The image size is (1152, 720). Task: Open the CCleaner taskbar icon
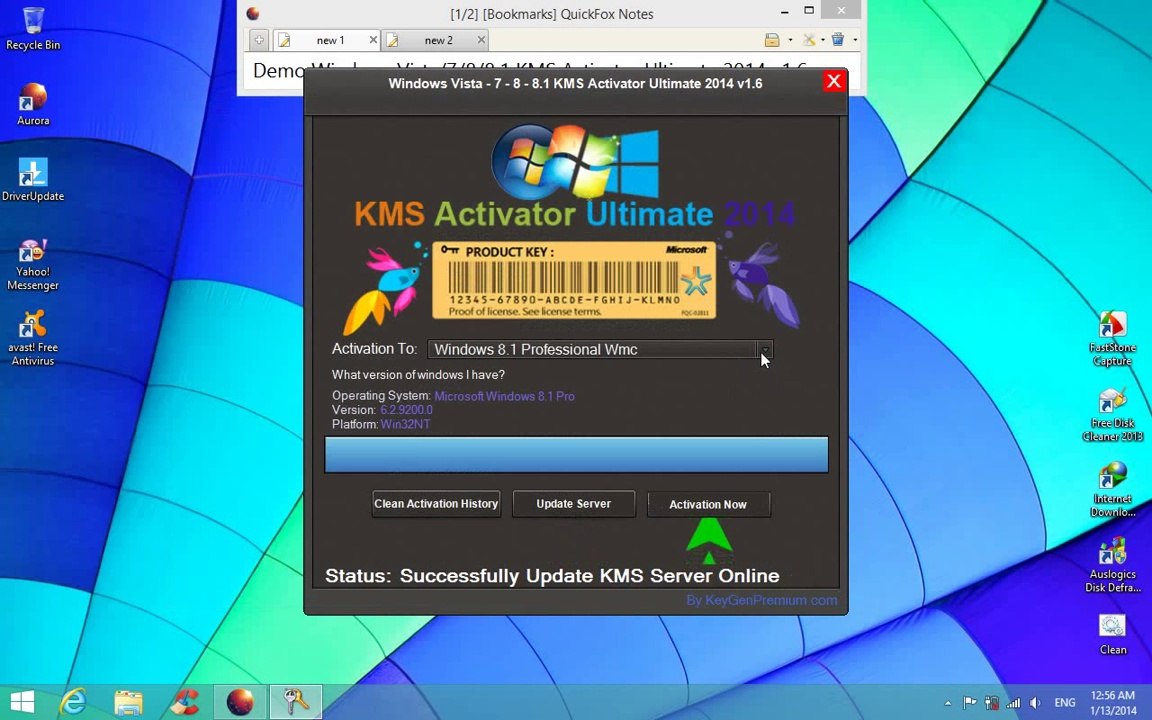click(x=184, y=702)
